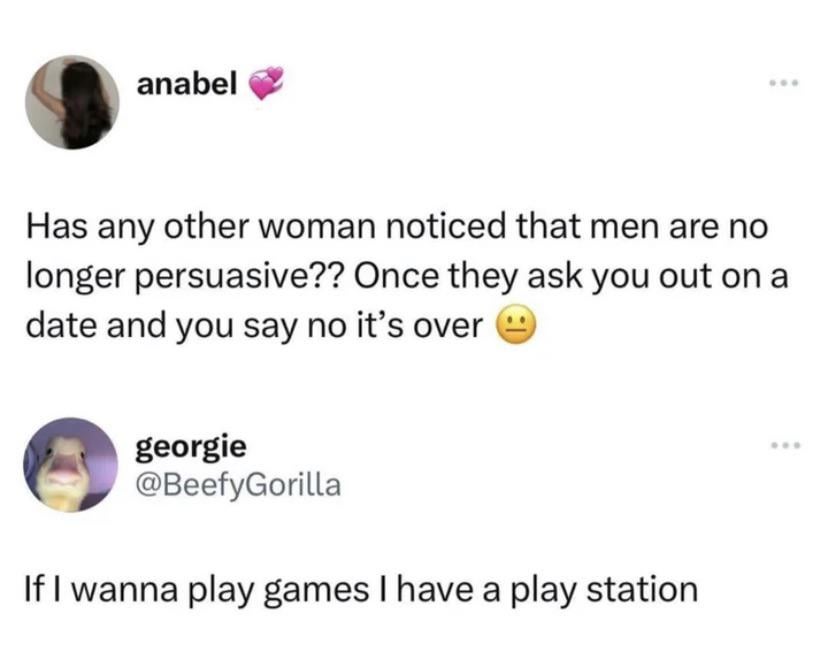This screenshot has height=666, width=828.
Task: Open anabel's profile picture
Action: pyautogui.click(x=72, y=102)
